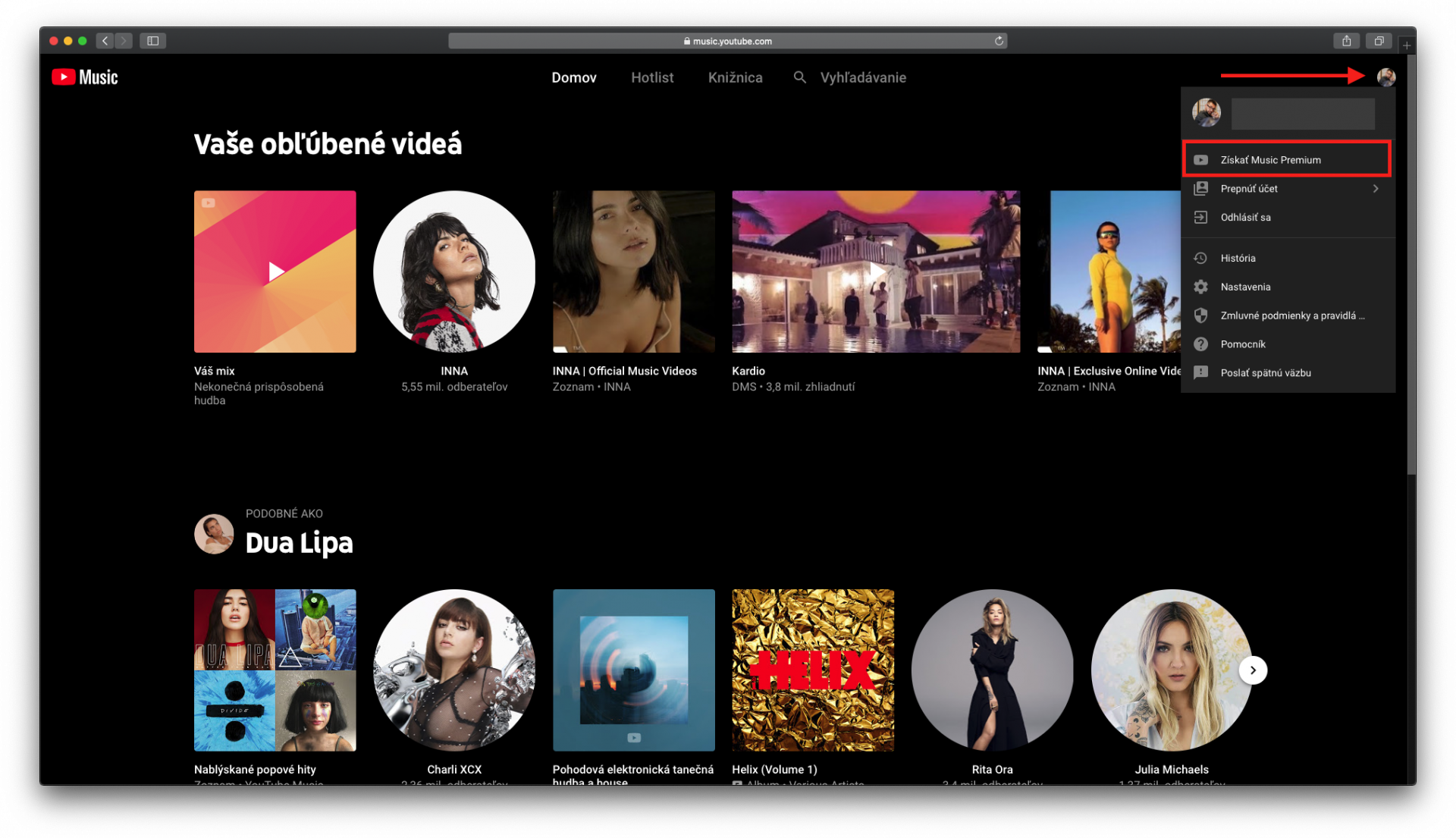Open Zmluvné podmienky a pravidlá

point(1287,316)
